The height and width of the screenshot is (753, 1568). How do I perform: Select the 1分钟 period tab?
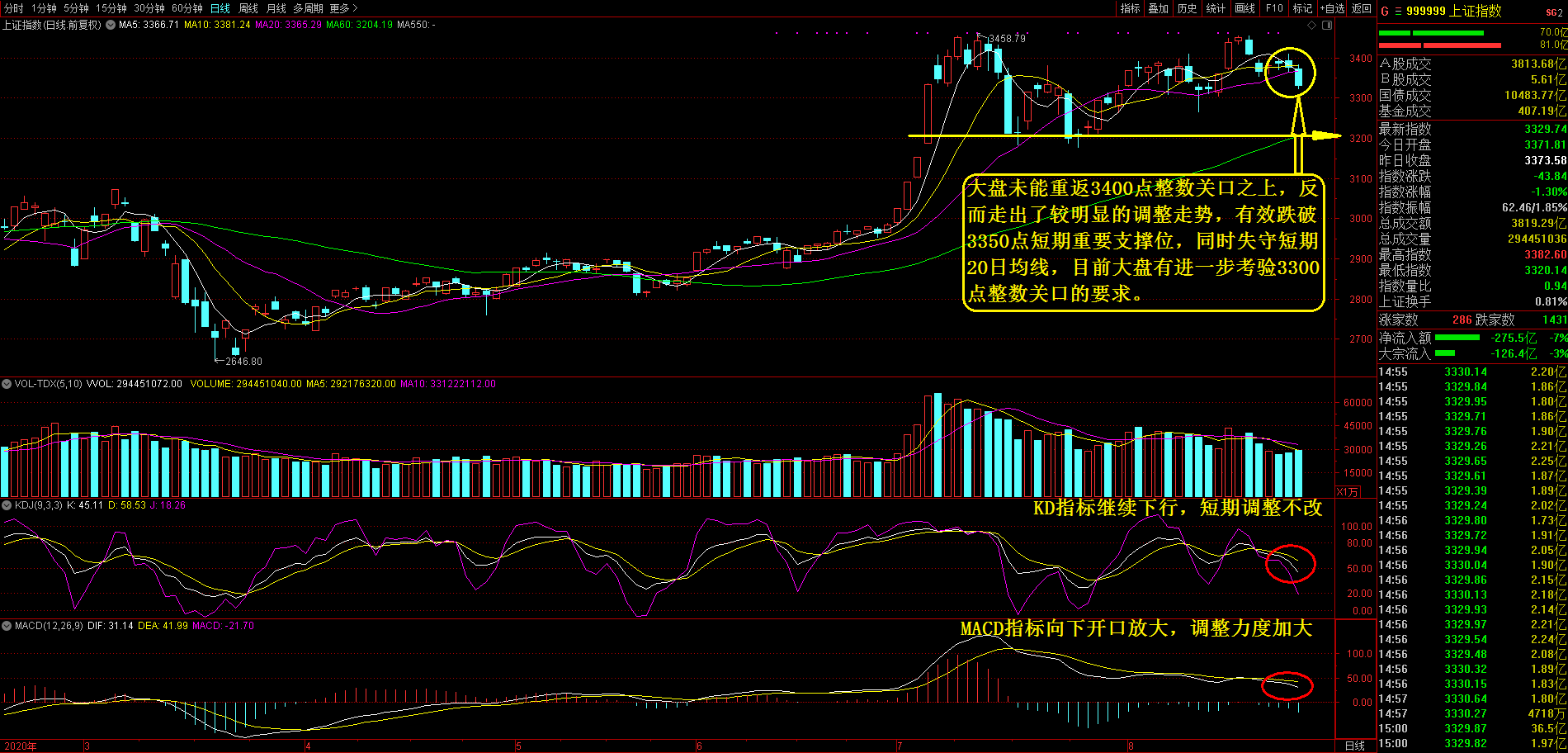[44, 8]
